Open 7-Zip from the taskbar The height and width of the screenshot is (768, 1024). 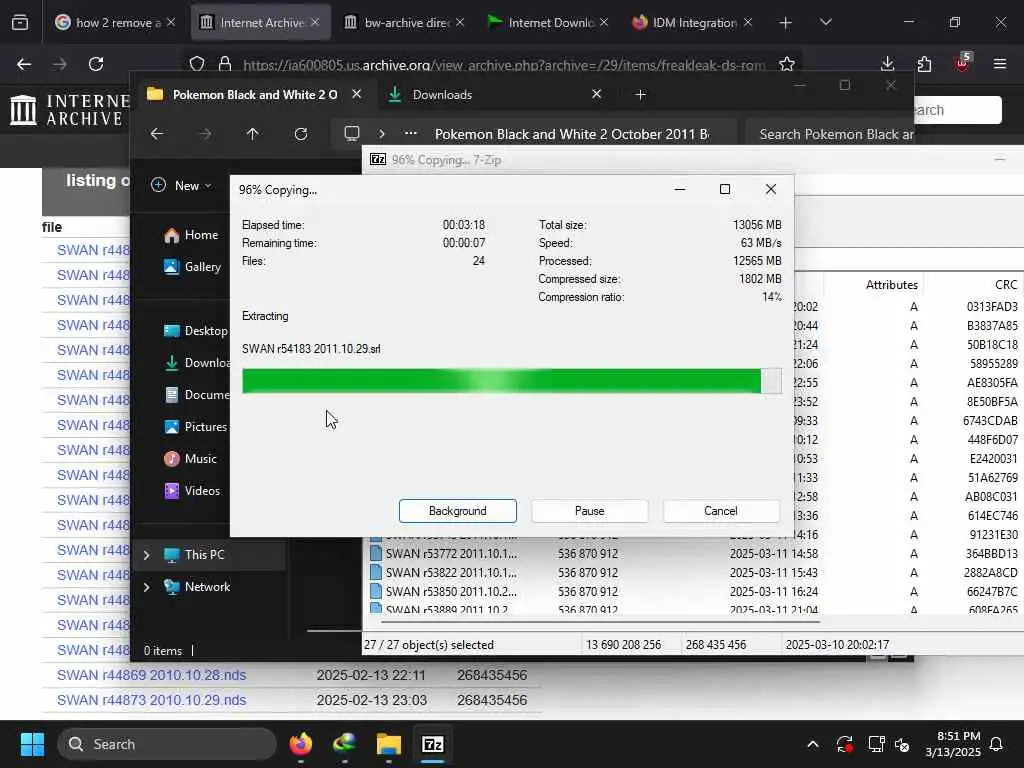tap(432, 744)
